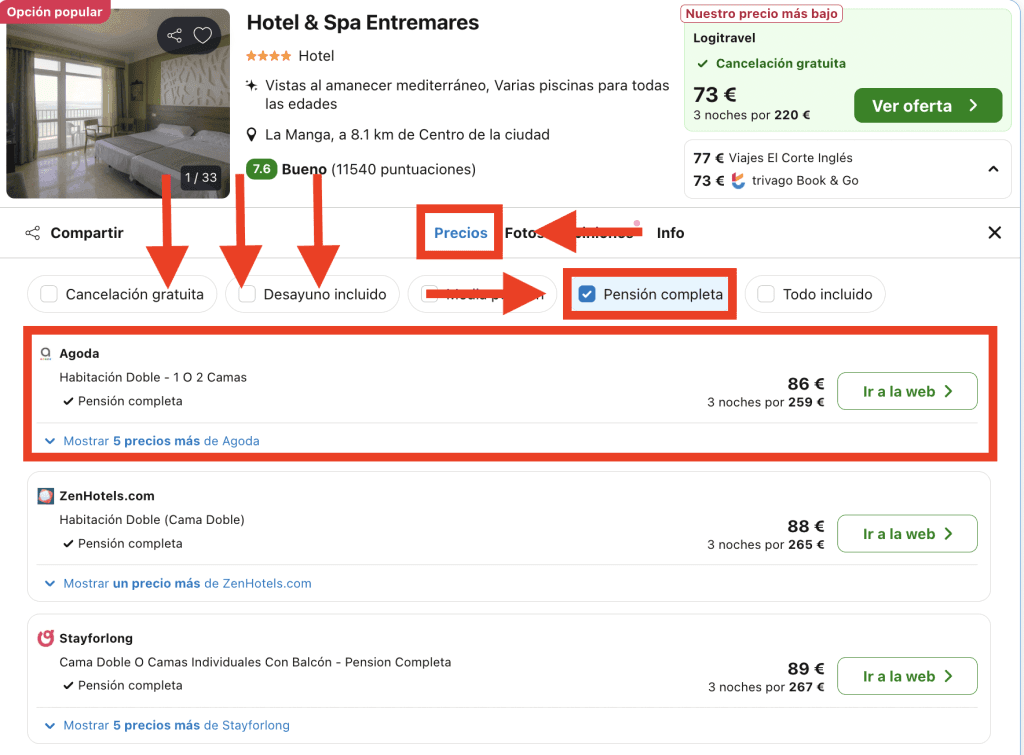
Task: Close the details panel with X
Action: pyautogui.click(x=994, y=233)
